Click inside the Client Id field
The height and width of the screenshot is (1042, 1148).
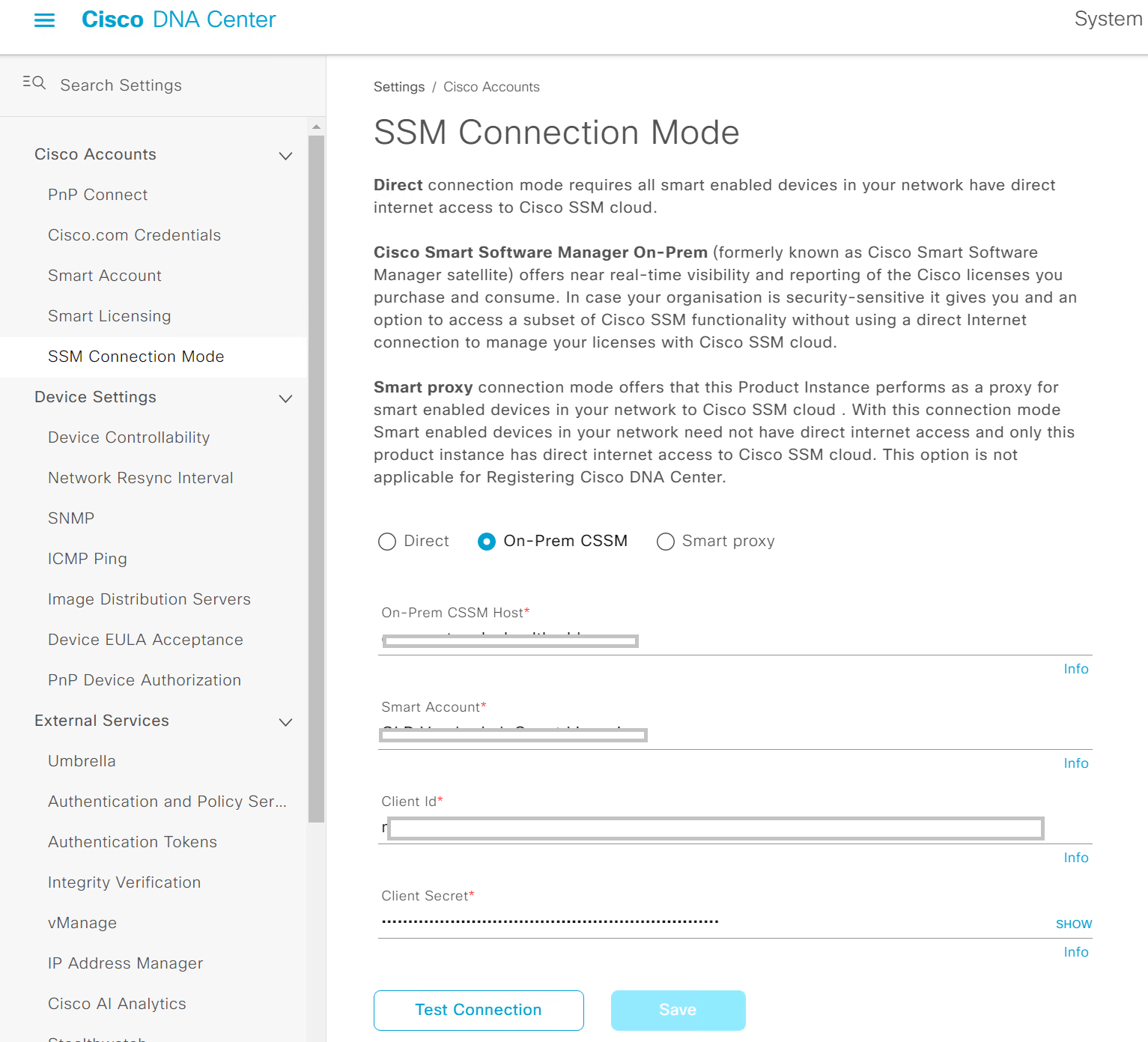click(x=711, y=829)
